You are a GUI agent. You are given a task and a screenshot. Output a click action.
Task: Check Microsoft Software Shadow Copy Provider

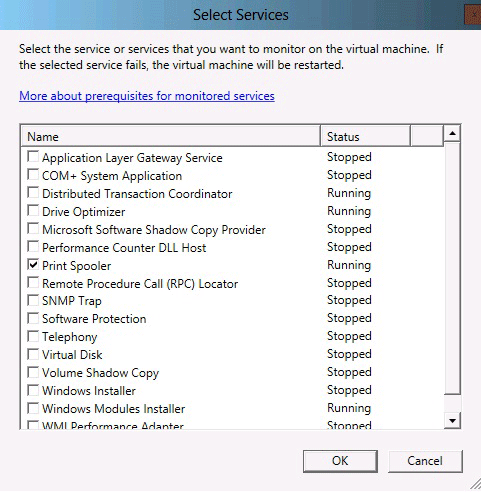(x=33, y=229)
